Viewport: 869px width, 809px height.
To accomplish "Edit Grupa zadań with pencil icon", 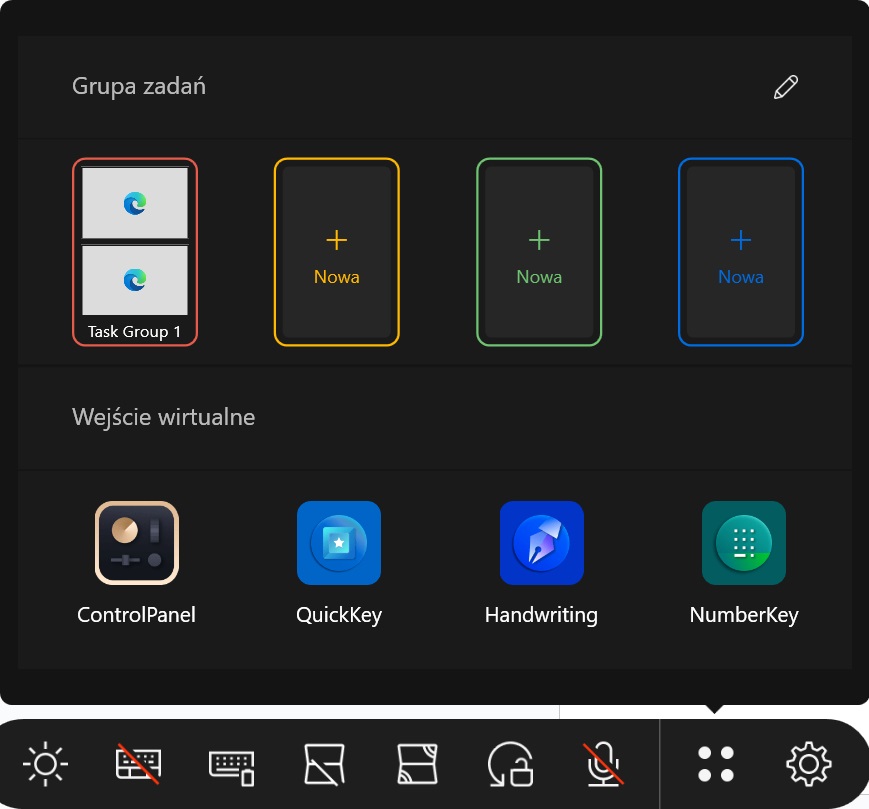I will tap(786, 87).
